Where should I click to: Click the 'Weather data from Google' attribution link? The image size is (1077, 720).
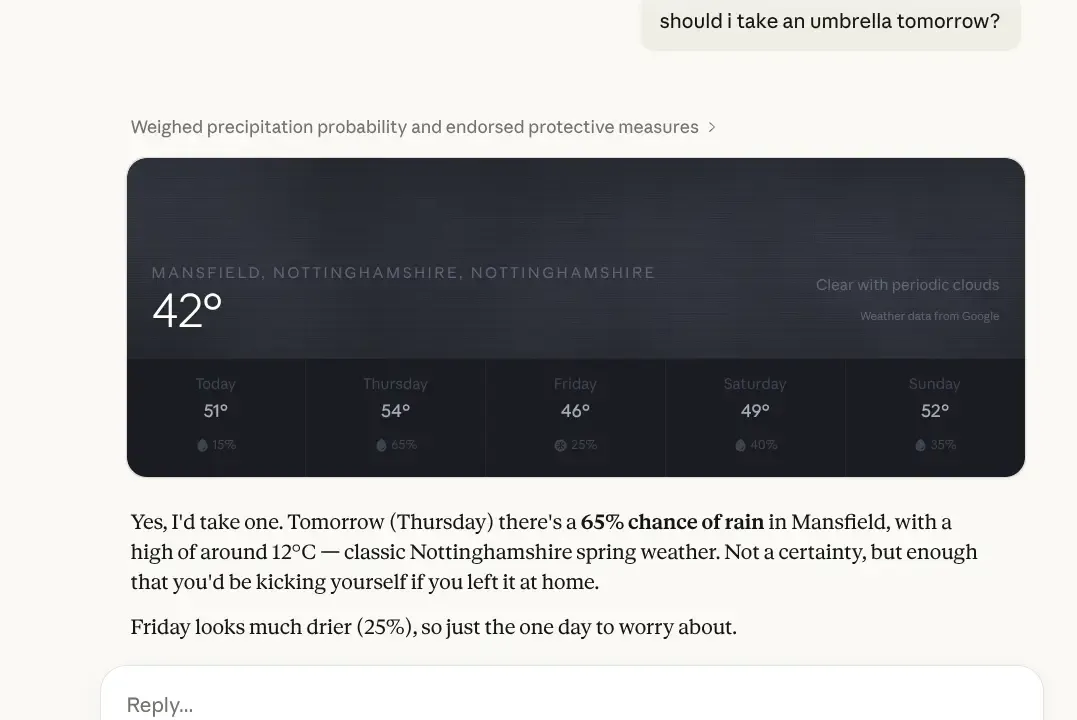click(930, 316)
